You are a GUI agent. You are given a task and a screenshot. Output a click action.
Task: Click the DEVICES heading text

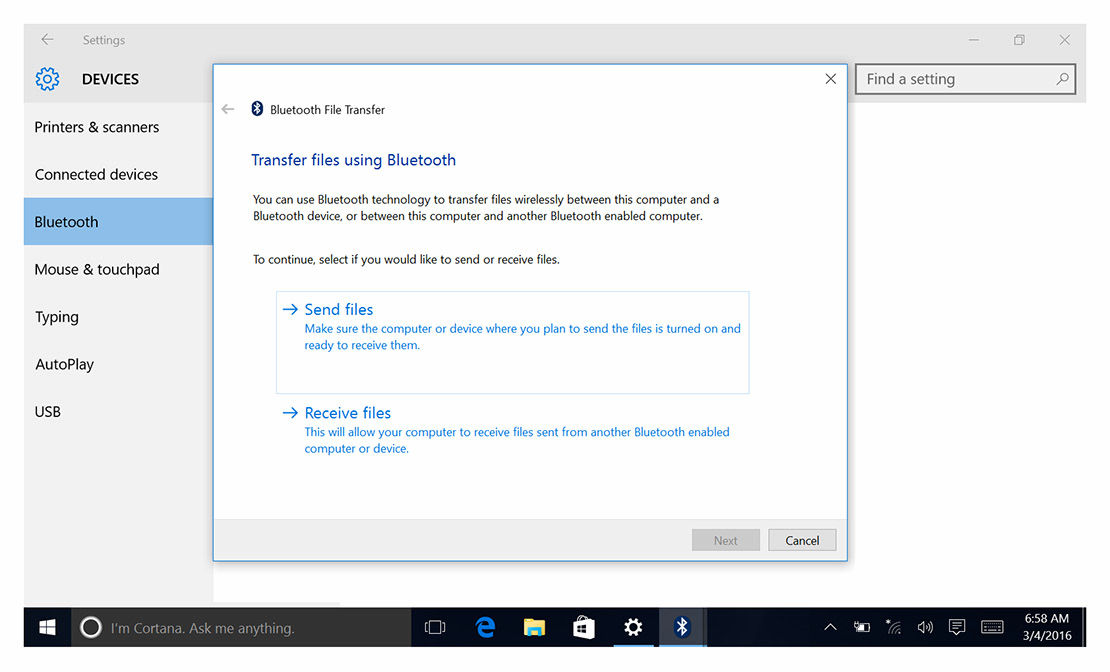point(110,79)
